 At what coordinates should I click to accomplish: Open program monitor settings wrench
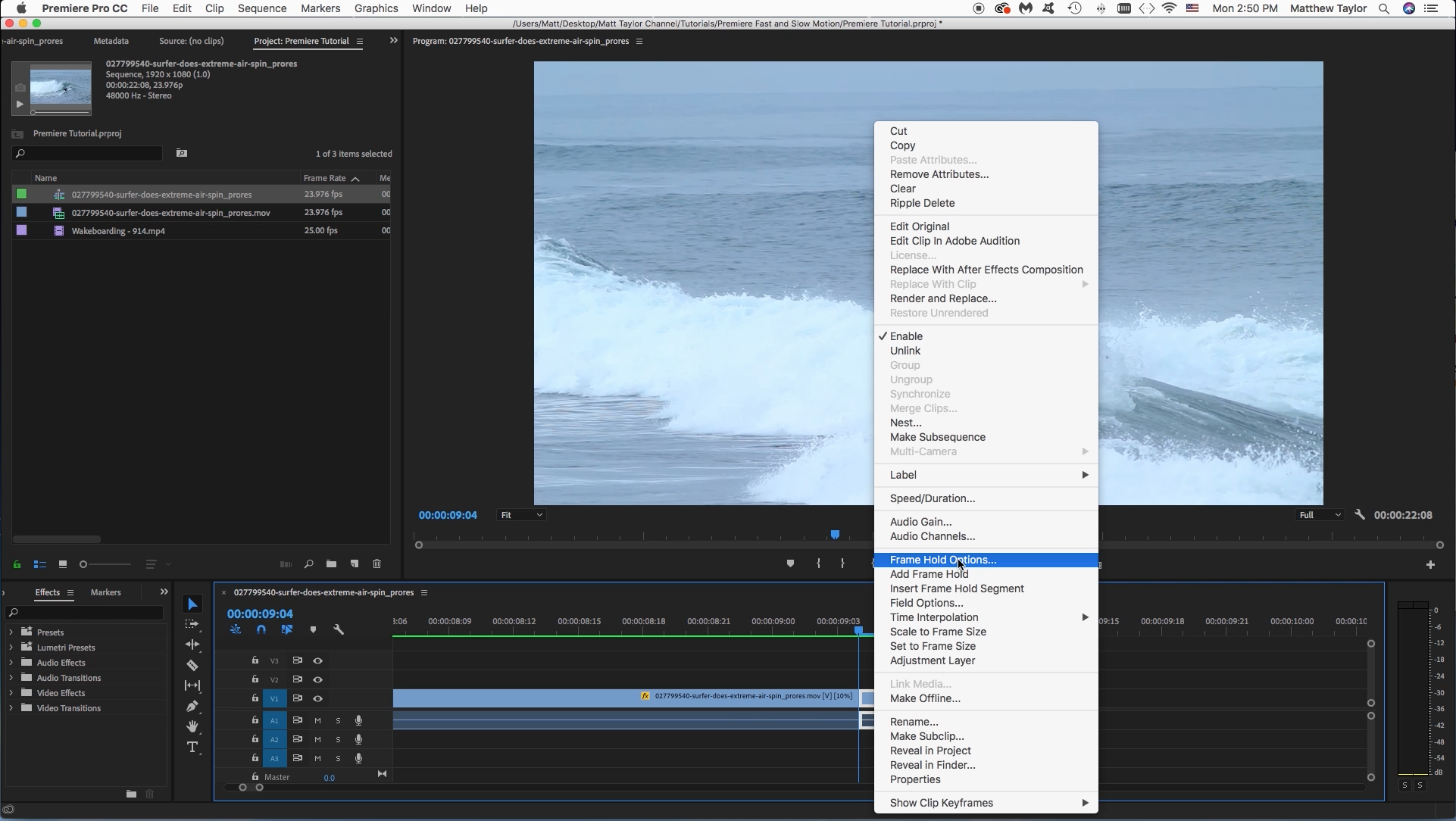coord(1360,515)
